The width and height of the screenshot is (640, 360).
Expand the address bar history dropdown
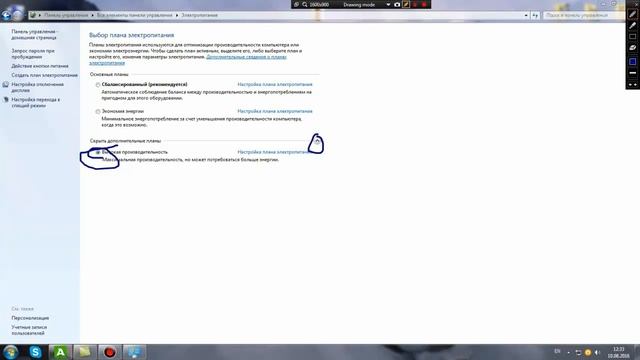tap(526, 15)
